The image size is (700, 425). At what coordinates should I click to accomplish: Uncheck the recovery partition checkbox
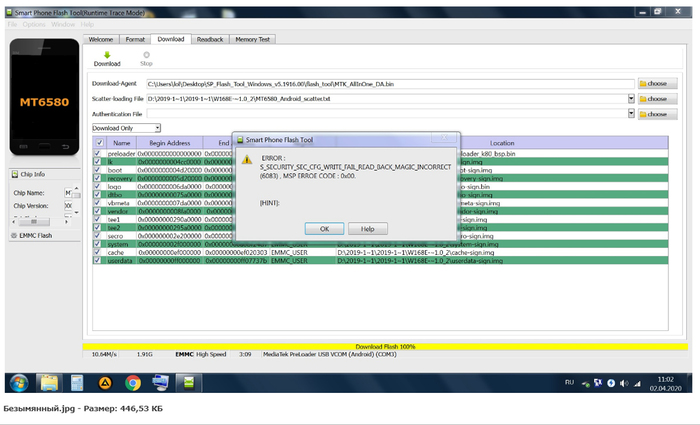tap(97, 178)
